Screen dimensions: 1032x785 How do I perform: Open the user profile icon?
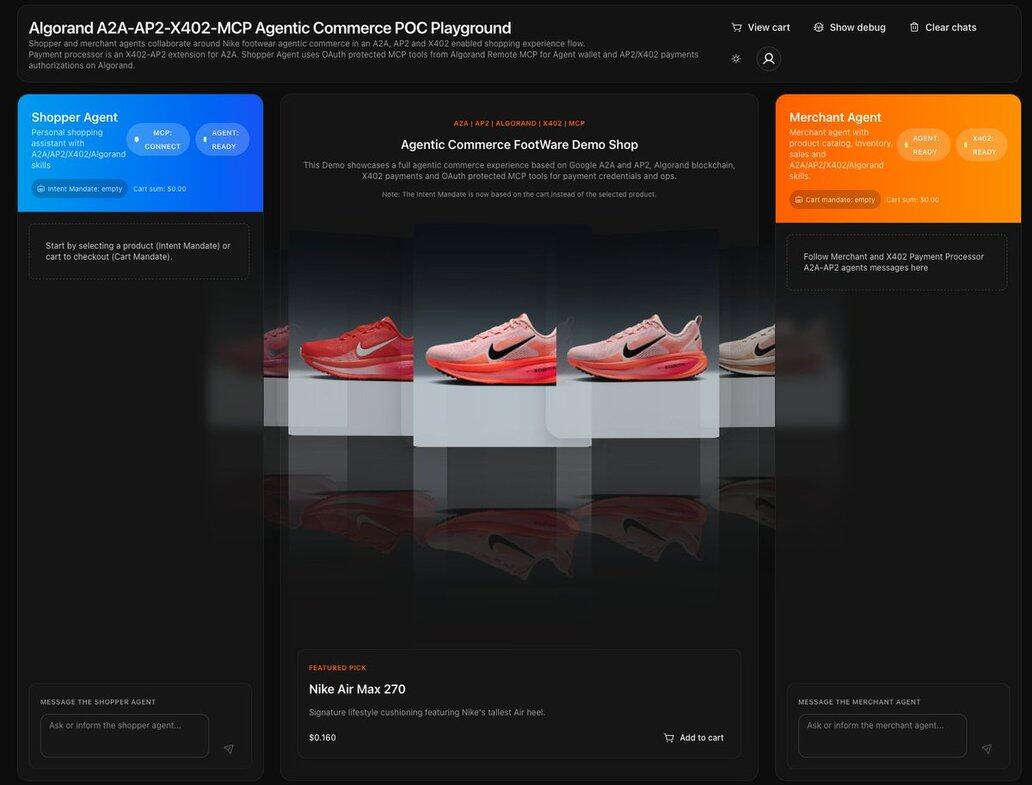768,59
